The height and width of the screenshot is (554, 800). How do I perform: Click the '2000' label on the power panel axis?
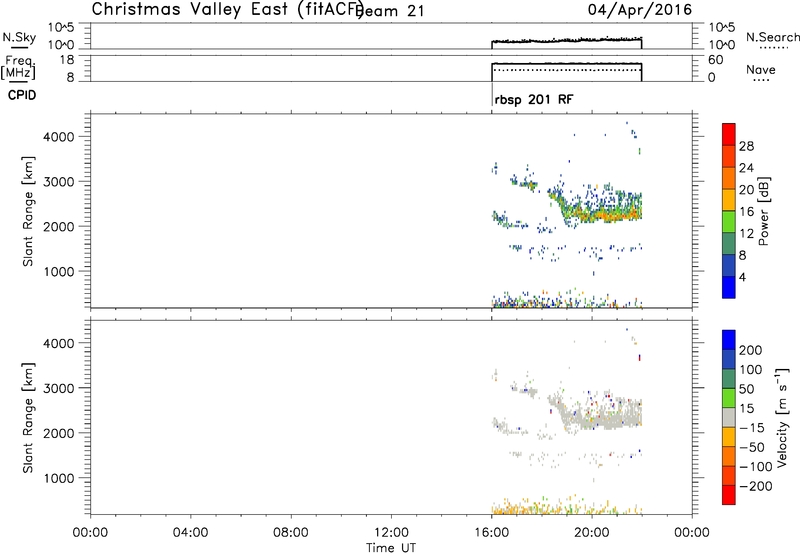[59, 226]
